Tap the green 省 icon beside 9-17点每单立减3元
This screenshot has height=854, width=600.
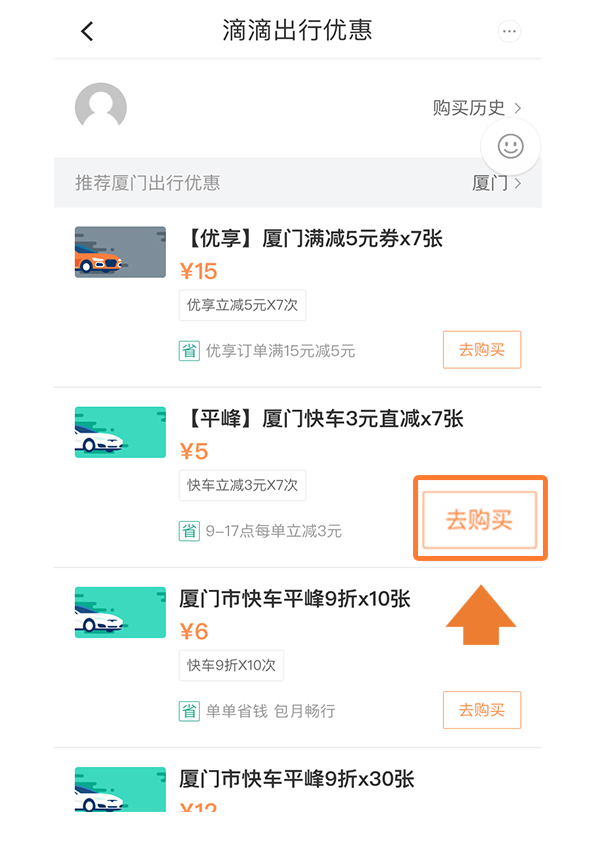[189, 530]
